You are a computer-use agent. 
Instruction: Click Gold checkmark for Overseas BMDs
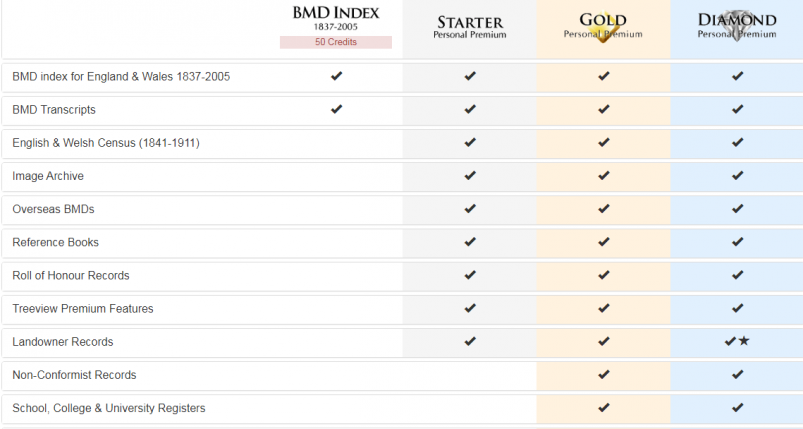coord(604,209)
